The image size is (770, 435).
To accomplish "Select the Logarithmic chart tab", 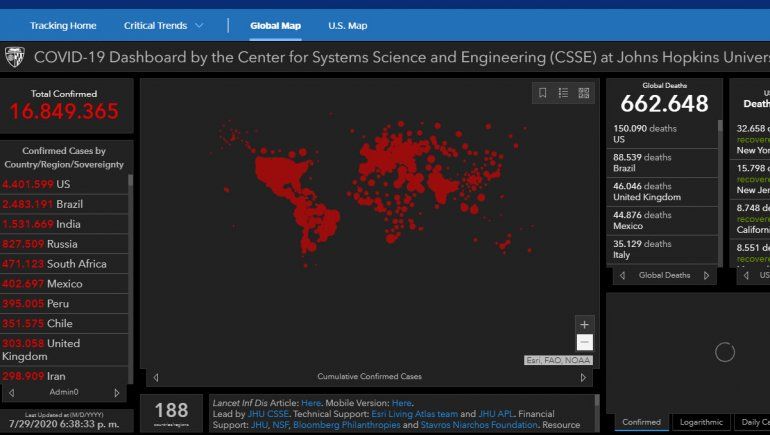I will click(x=701, y=422).
